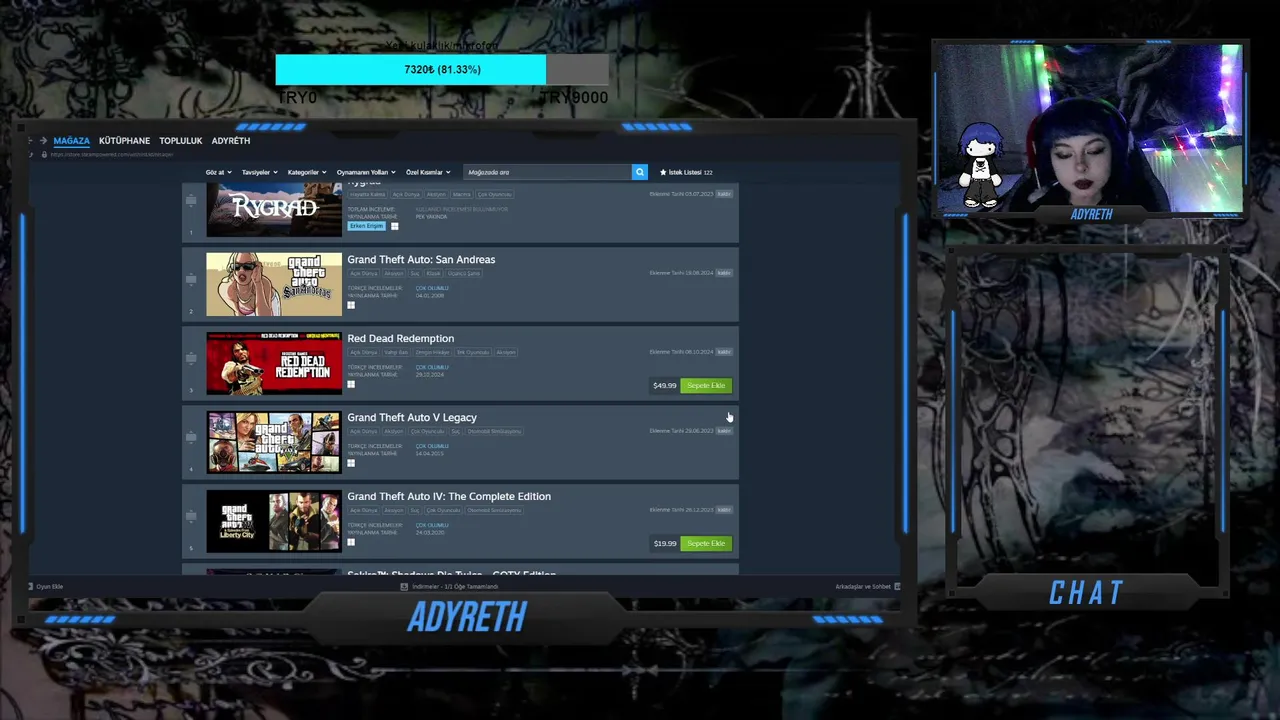Open the Özel Kısımlar dropdown
The height and width of the screenshot is (720, 1280).
tap(428, 172)
